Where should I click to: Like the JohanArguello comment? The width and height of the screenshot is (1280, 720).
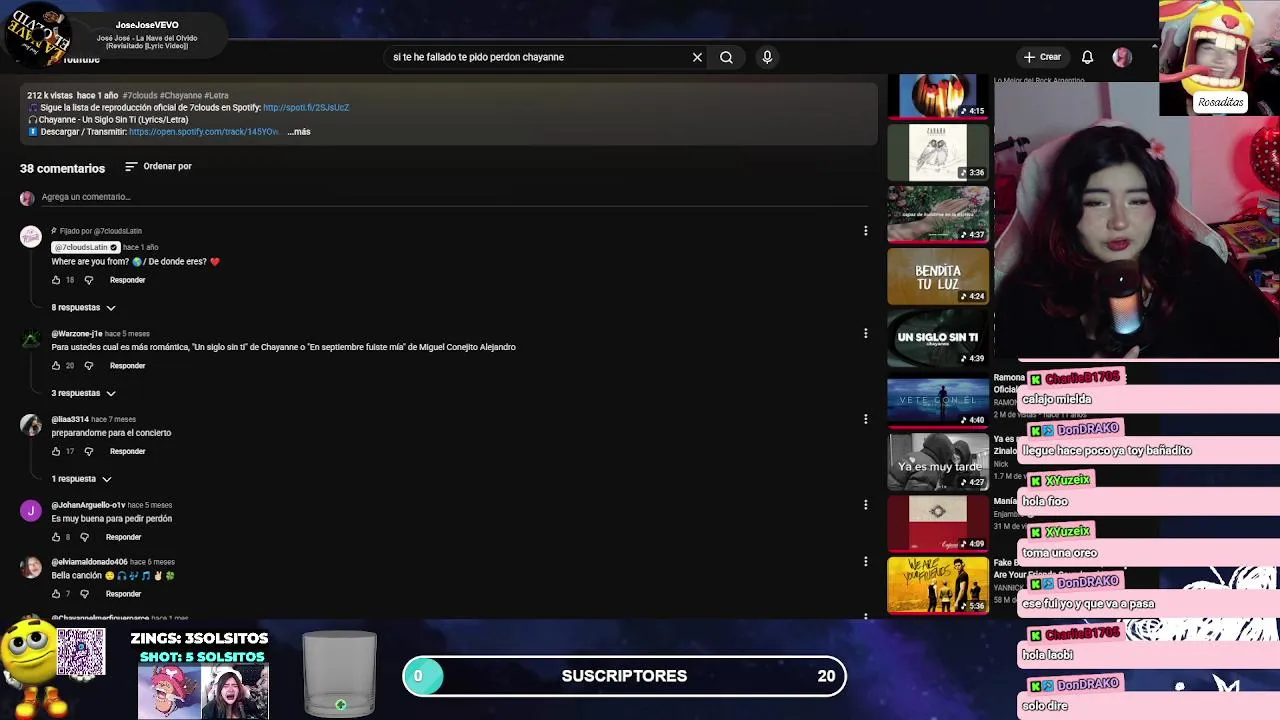tap(56, 537)
